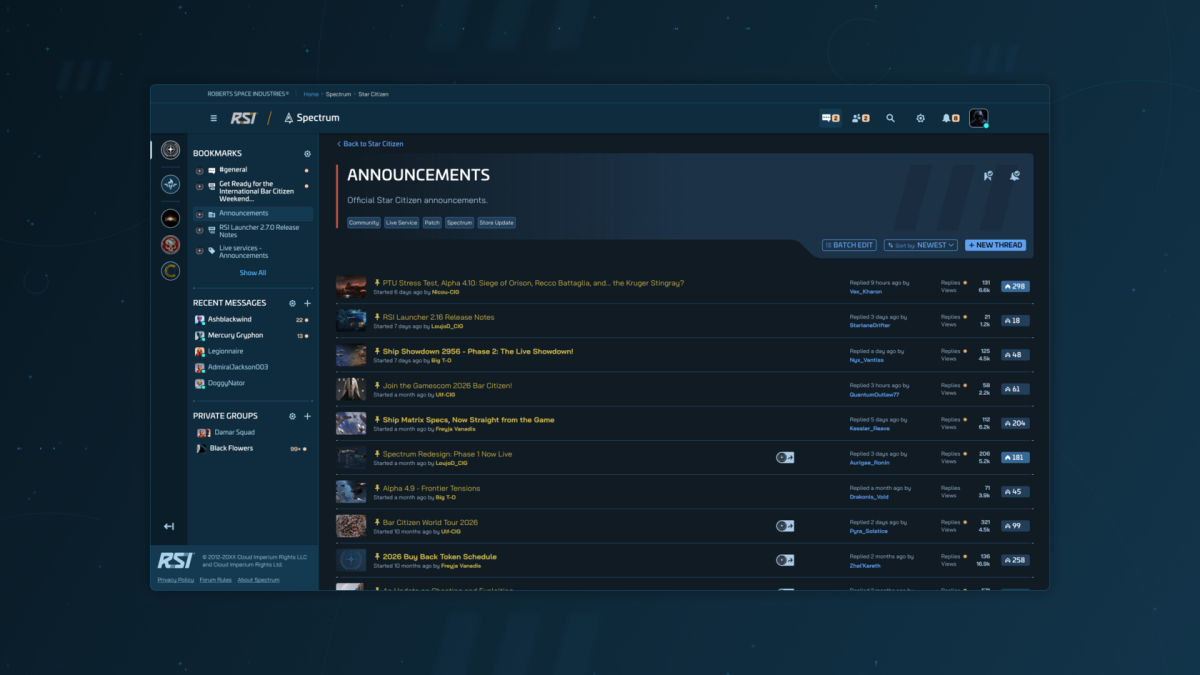Go Back to Star Citizen
Screen dimensions: 1200x675
[370, 144]
